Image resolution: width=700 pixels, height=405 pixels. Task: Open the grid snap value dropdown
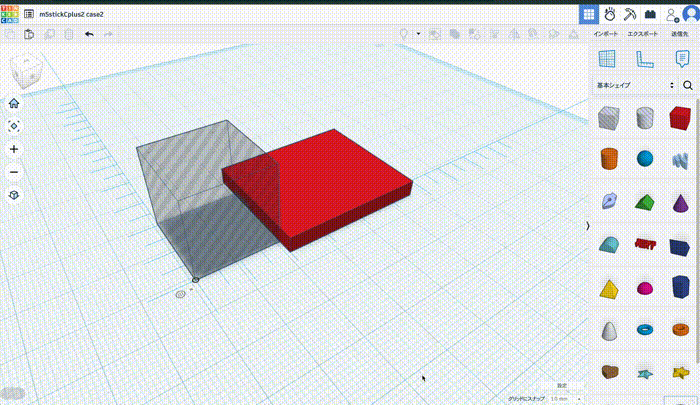562,399
